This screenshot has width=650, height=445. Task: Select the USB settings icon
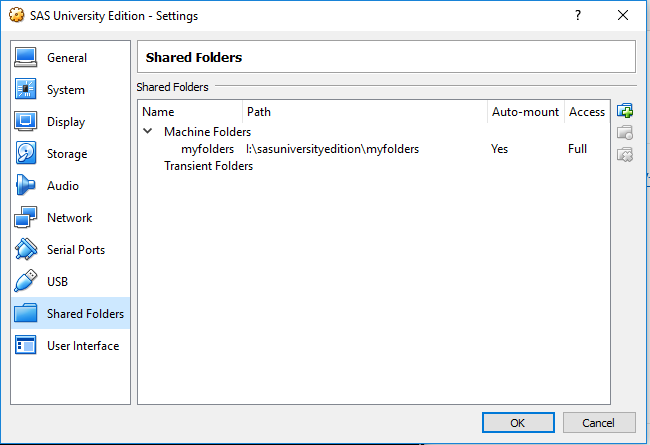(27, 282)
